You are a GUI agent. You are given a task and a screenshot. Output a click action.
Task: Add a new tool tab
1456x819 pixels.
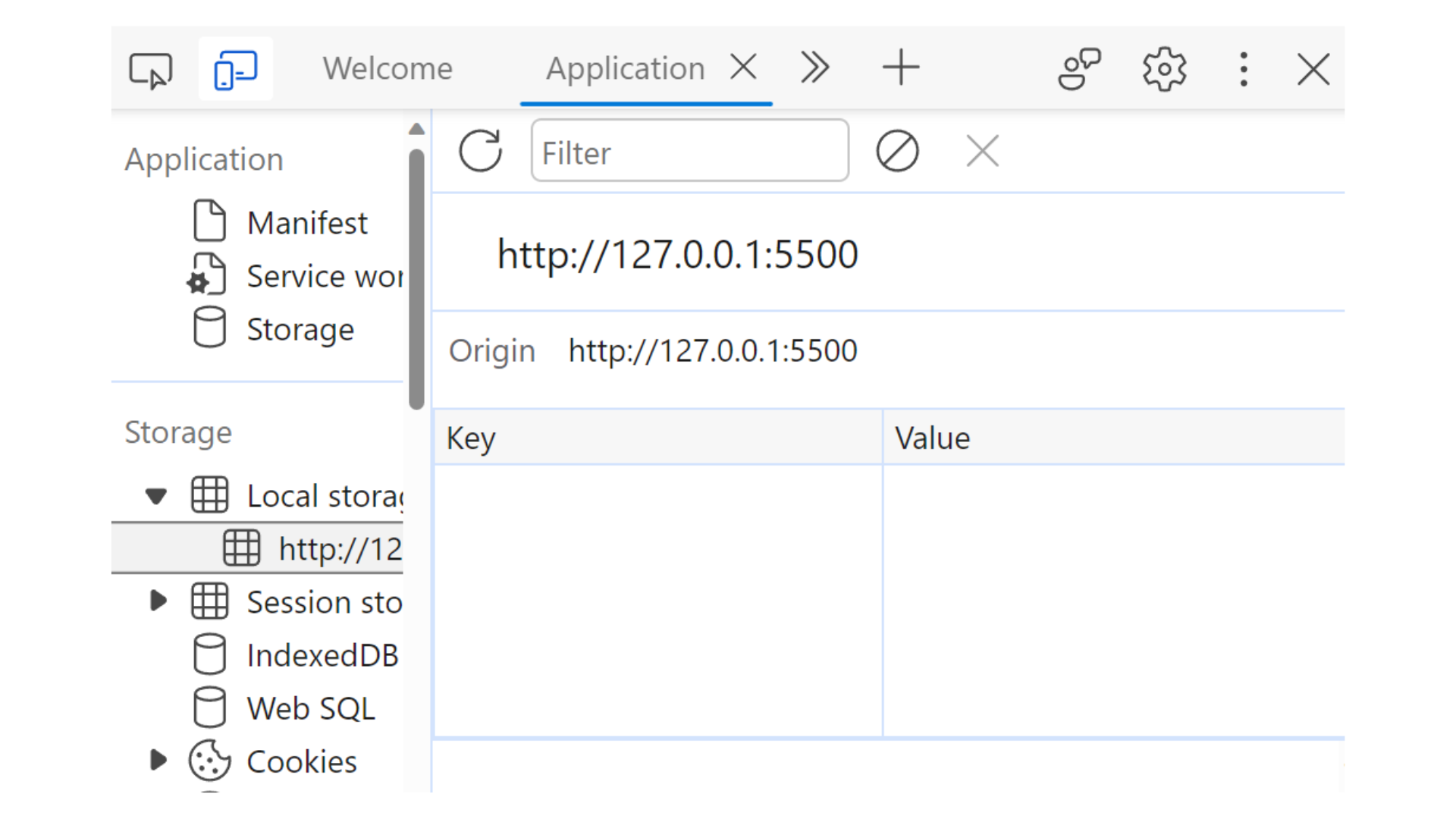pos(901,67)
